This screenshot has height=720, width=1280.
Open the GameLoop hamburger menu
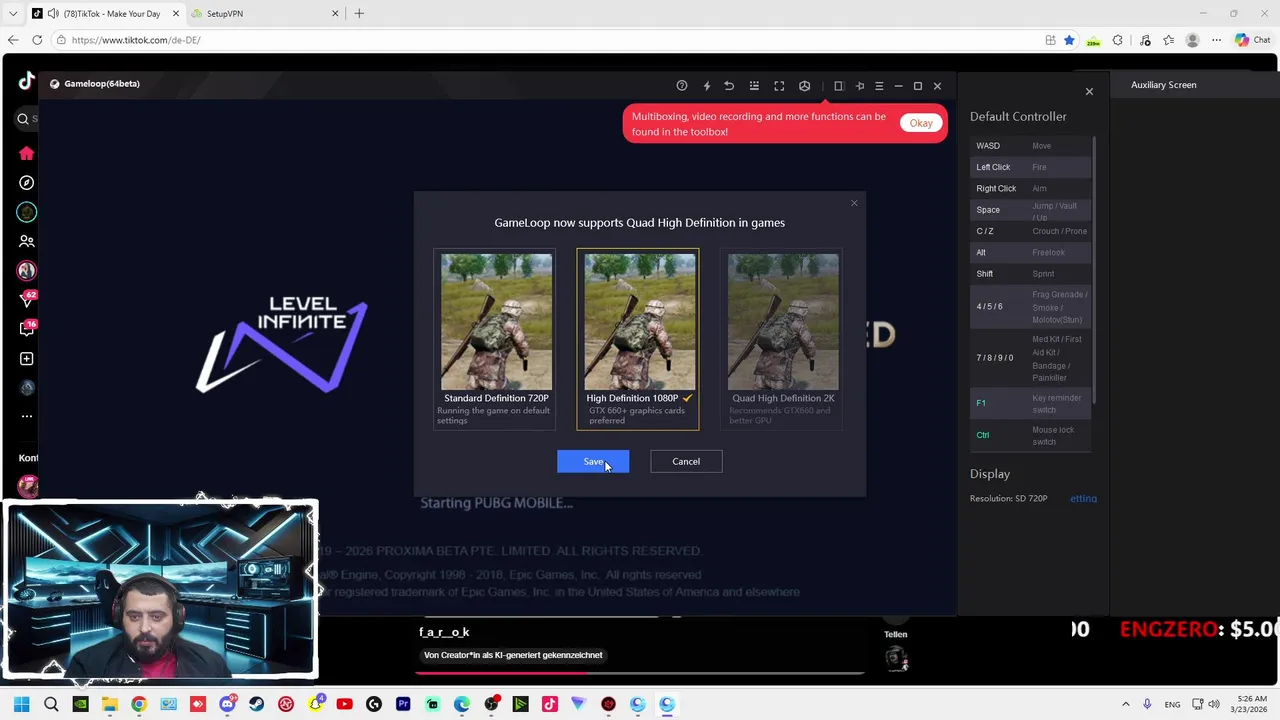(879, 86)
